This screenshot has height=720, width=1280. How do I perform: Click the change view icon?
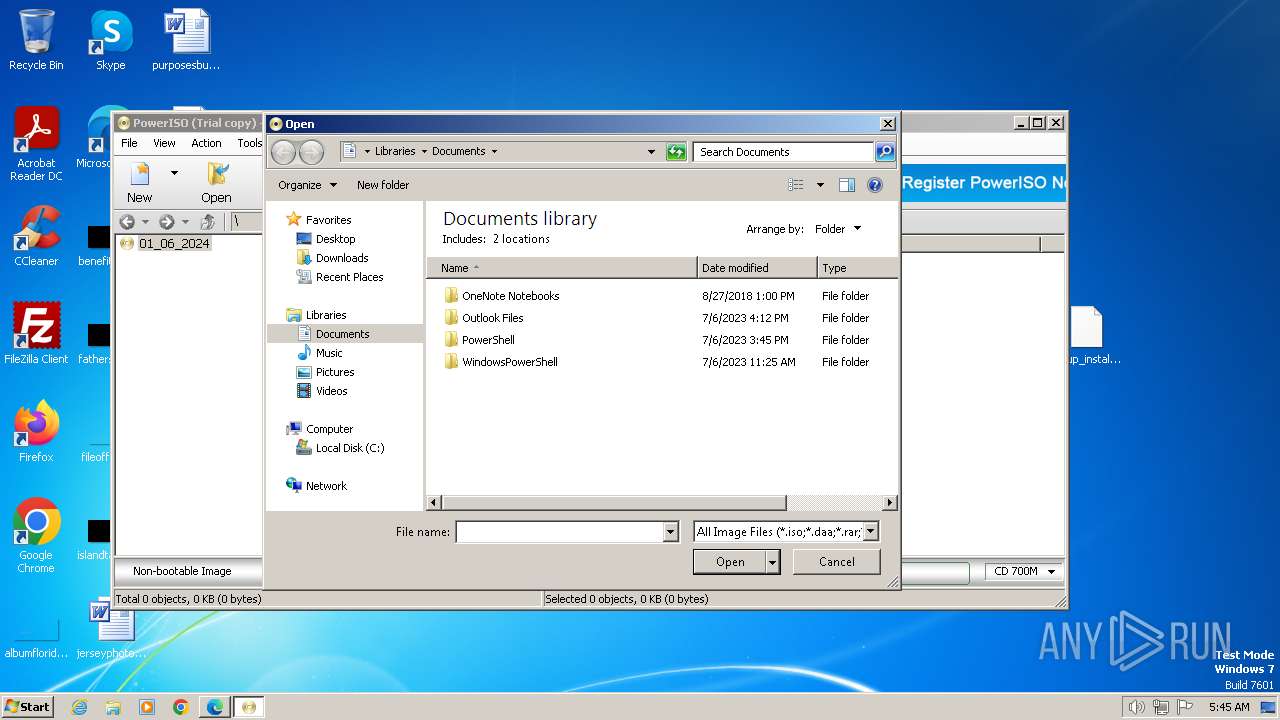pyautogui.click(x=796, y=185)
